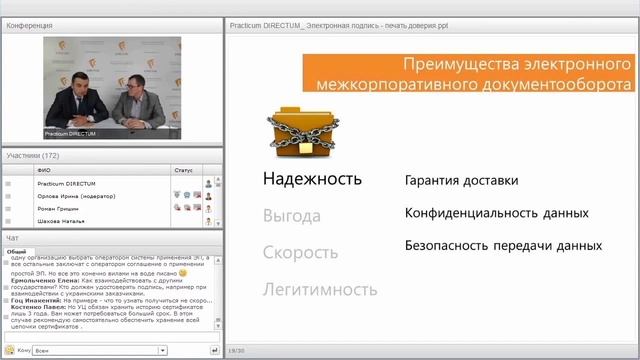The image size is (640, 360).
Task: Tick the checkbox next to Practicum DIRECTUM
Action: click(x=8, y=184)
